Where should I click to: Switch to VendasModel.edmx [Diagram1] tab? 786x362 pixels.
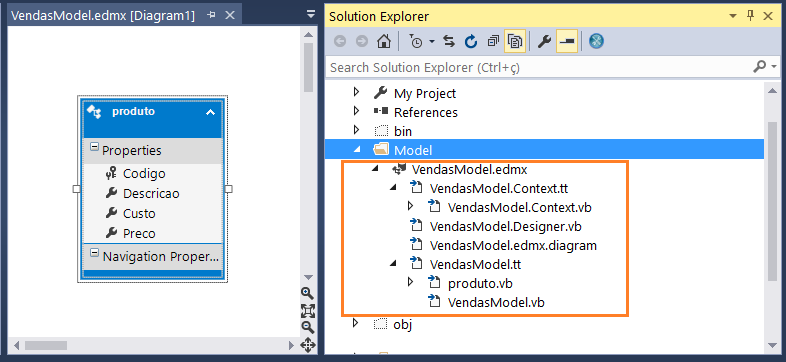coord(103,16)
